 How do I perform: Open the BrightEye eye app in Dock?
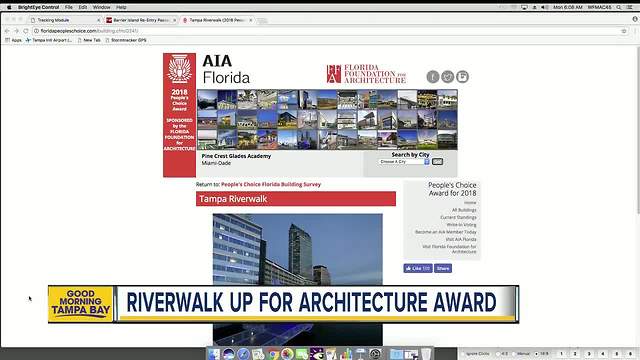(317, 354)
